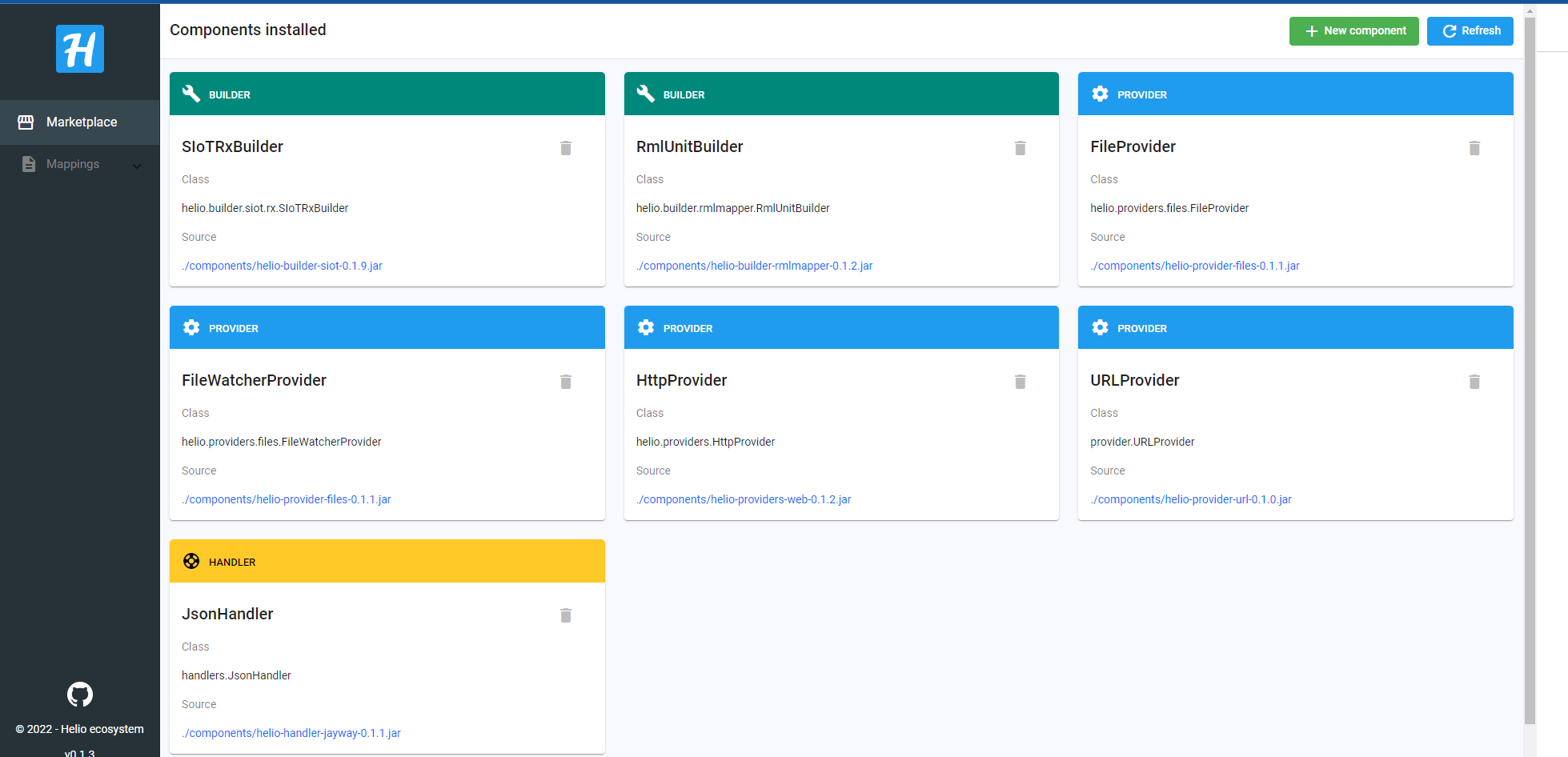Open the helio-providers-web-0.1.2.jar source link
Screen dimensions: 1568x757
pyautogui.click(x=744, y=499)
